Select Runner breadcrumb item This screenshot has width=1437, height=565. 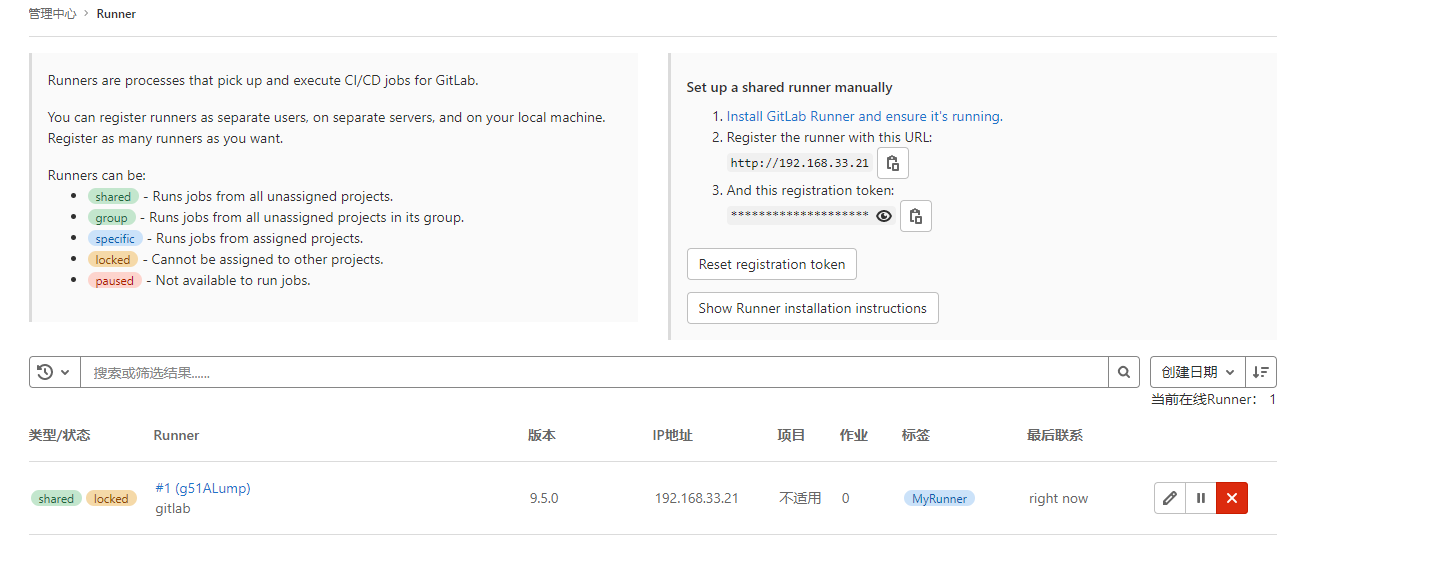116,14
